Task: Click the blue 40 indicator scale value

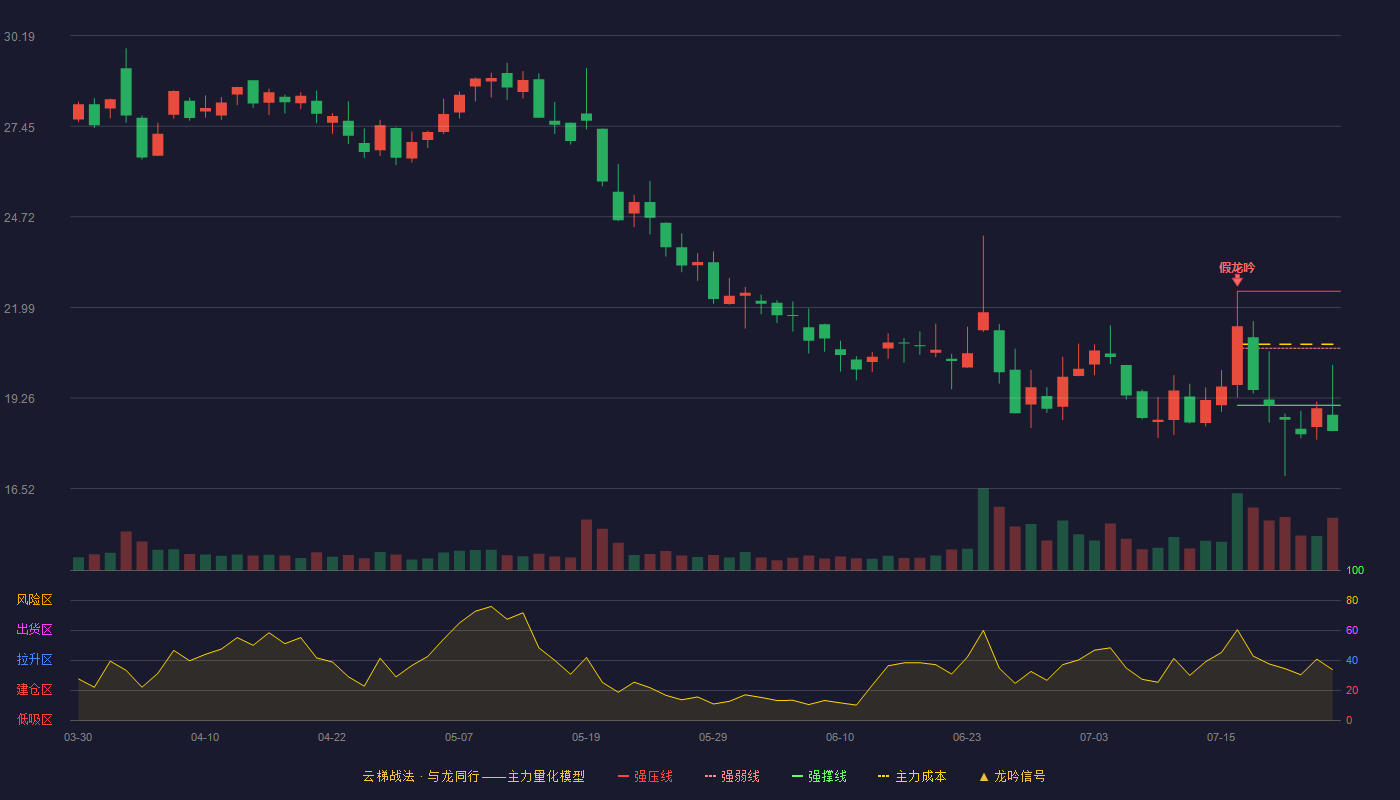Action: tap(1352, 660)
